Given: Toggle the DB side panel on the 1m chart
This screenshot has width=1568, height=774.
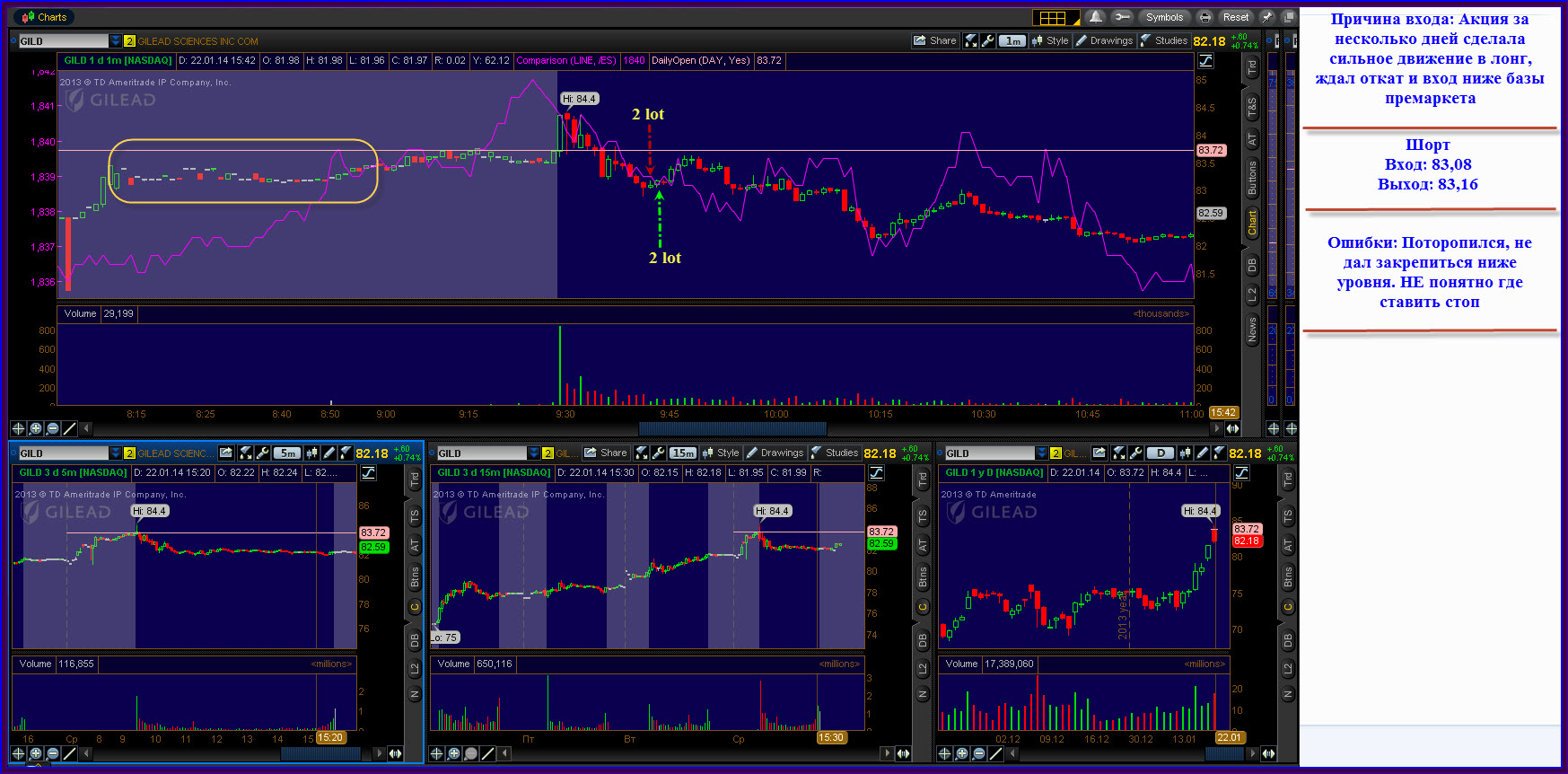Looking at the screenshot, I should tap(1252, 265).
